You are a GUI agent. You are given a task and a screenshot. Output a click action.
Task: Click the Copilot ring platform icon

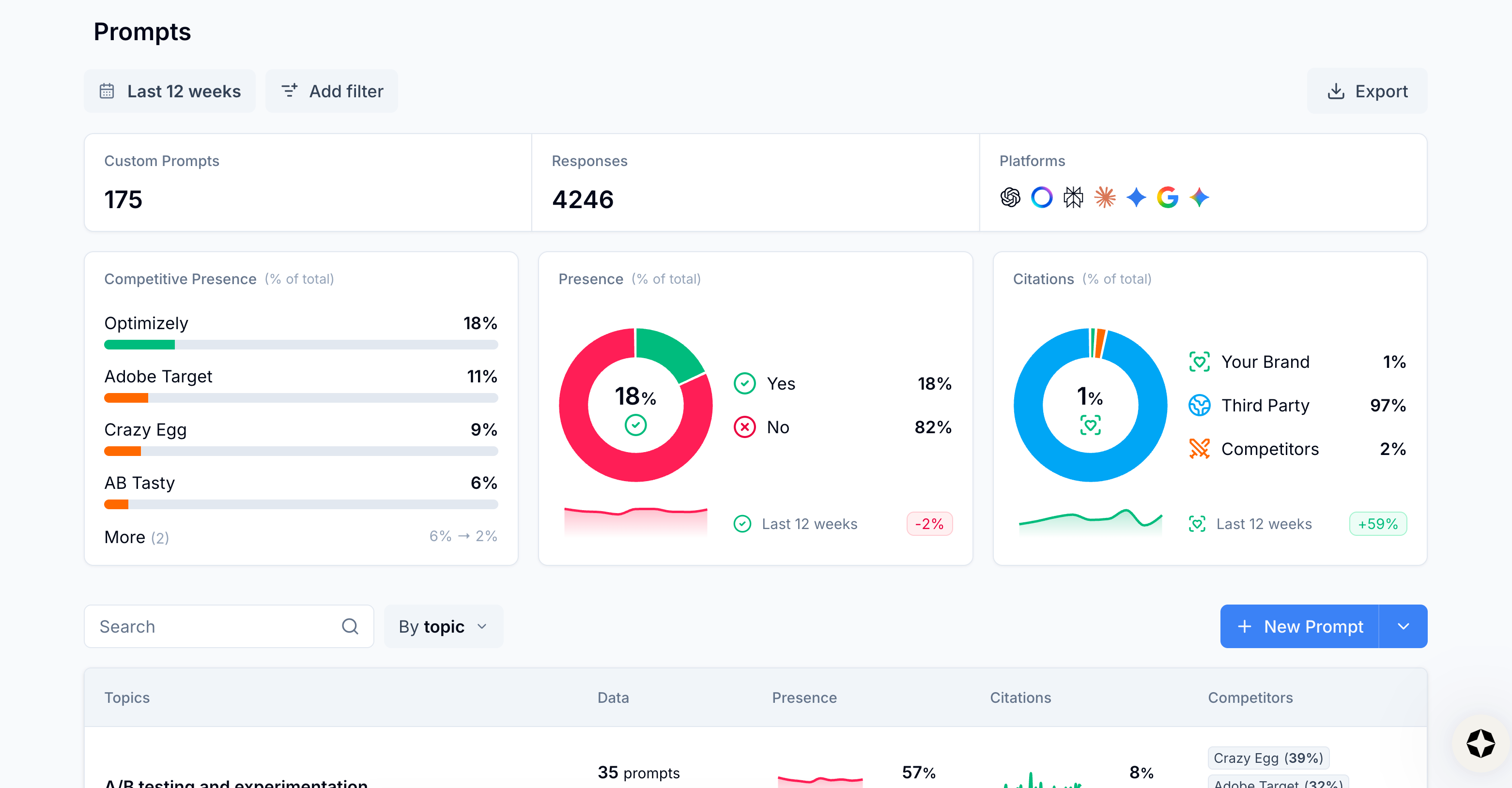click(1042, 197)
